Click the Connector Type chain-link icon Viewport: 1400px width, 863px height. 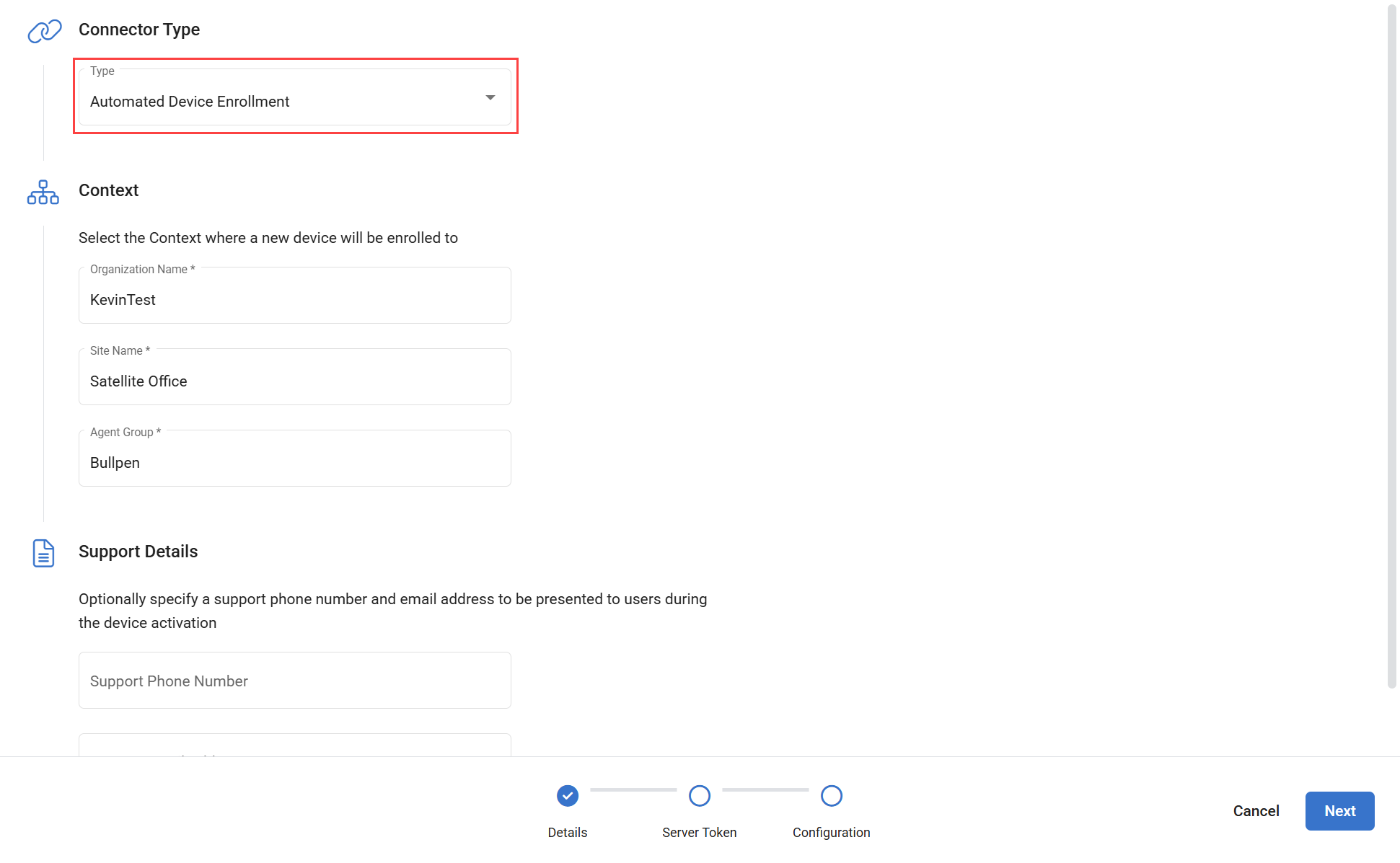44,30
